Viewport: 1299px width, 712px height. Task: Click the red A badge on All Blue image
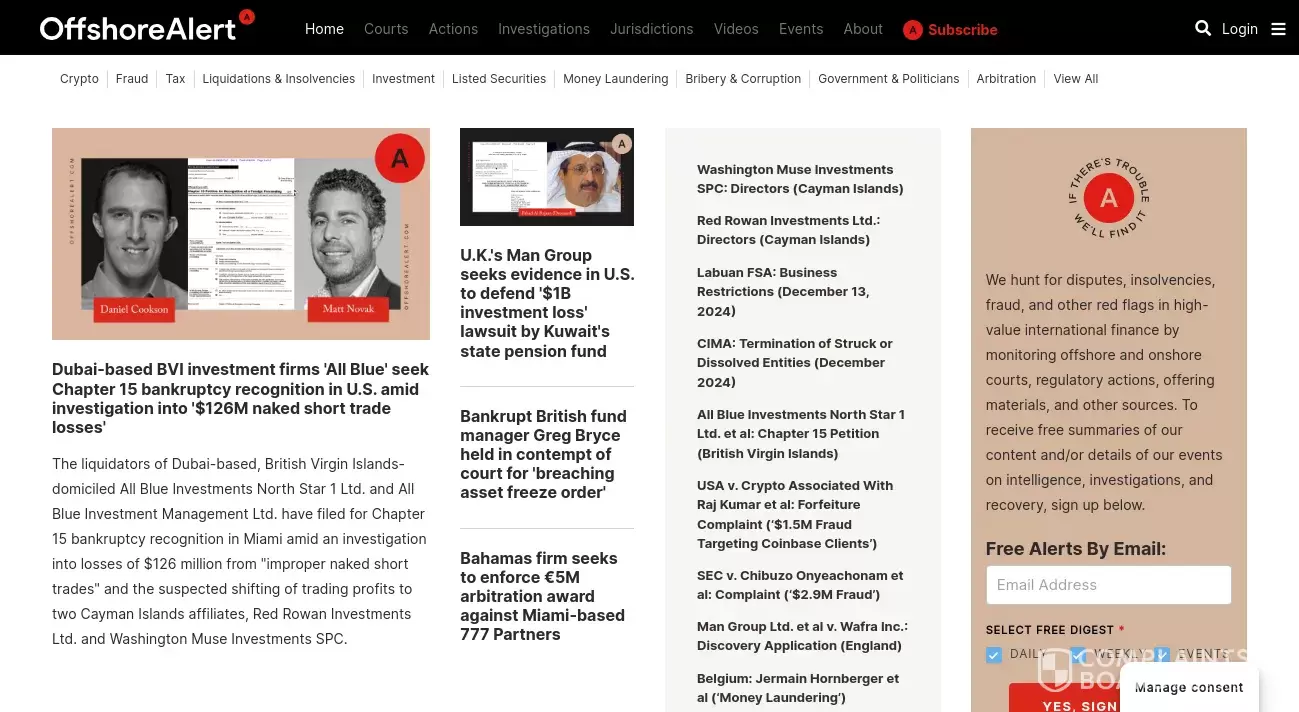(x=400, y=158)
